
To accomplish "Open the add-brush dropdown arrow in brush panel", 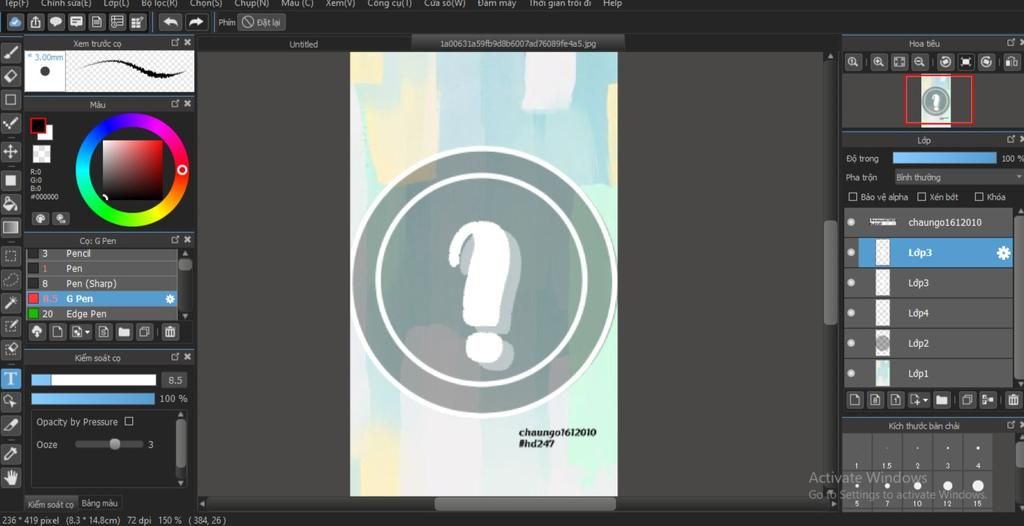I will pos(87,333).
